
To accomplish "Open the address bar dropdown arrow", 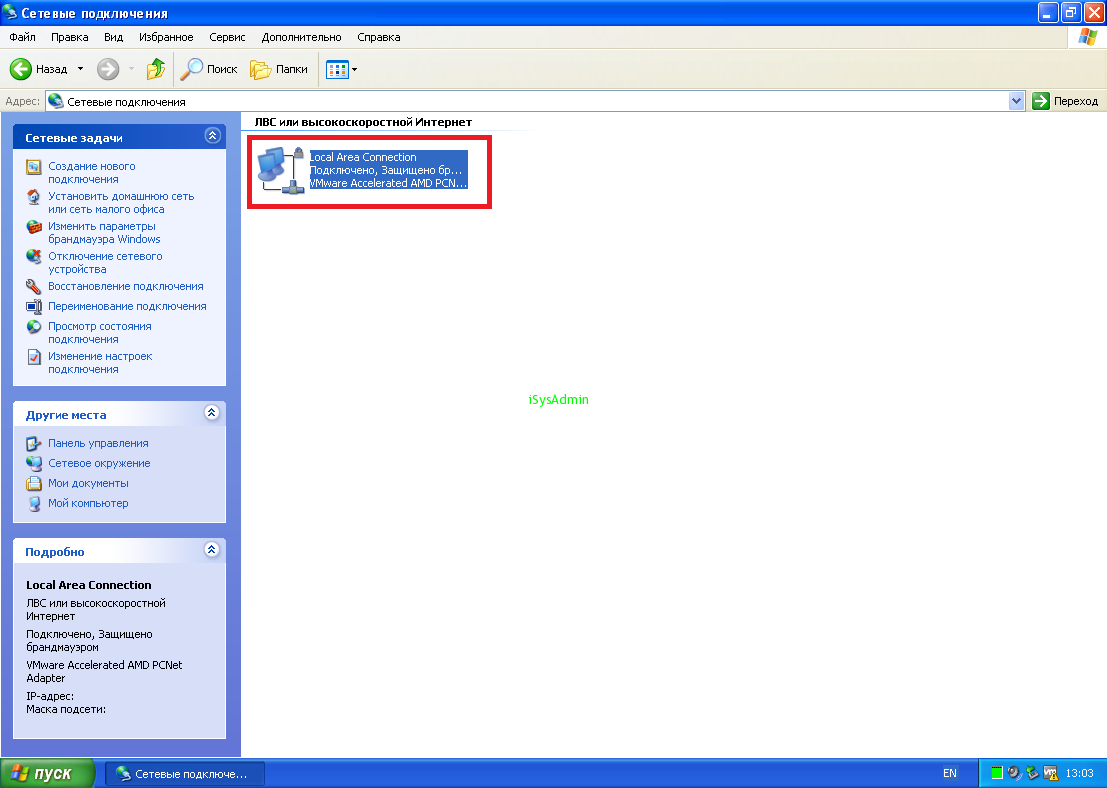I will (1016, 101).
